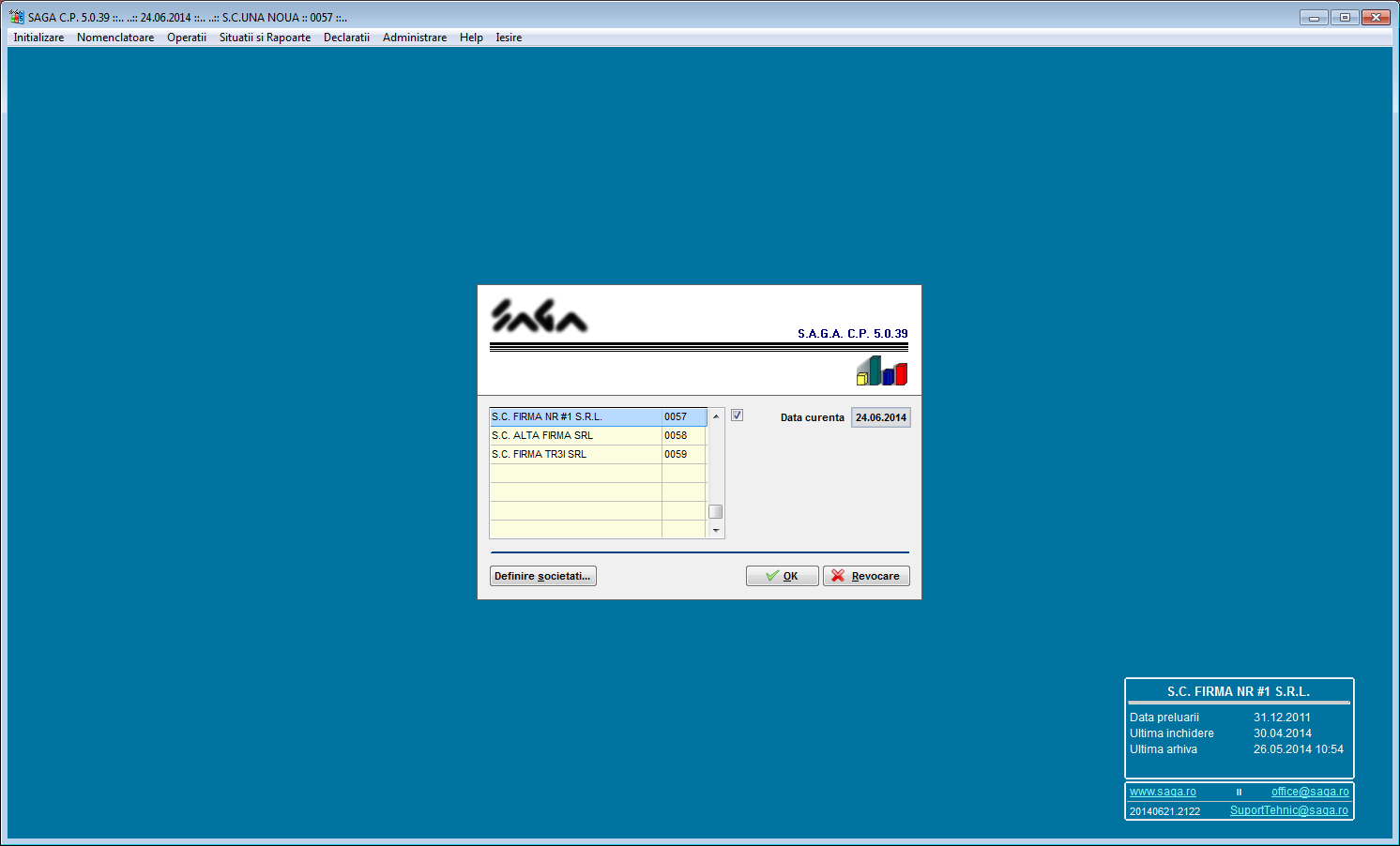Click company code 0058 cell
This screenshot has height=846, width=1400.
click(x=684, y=435)
